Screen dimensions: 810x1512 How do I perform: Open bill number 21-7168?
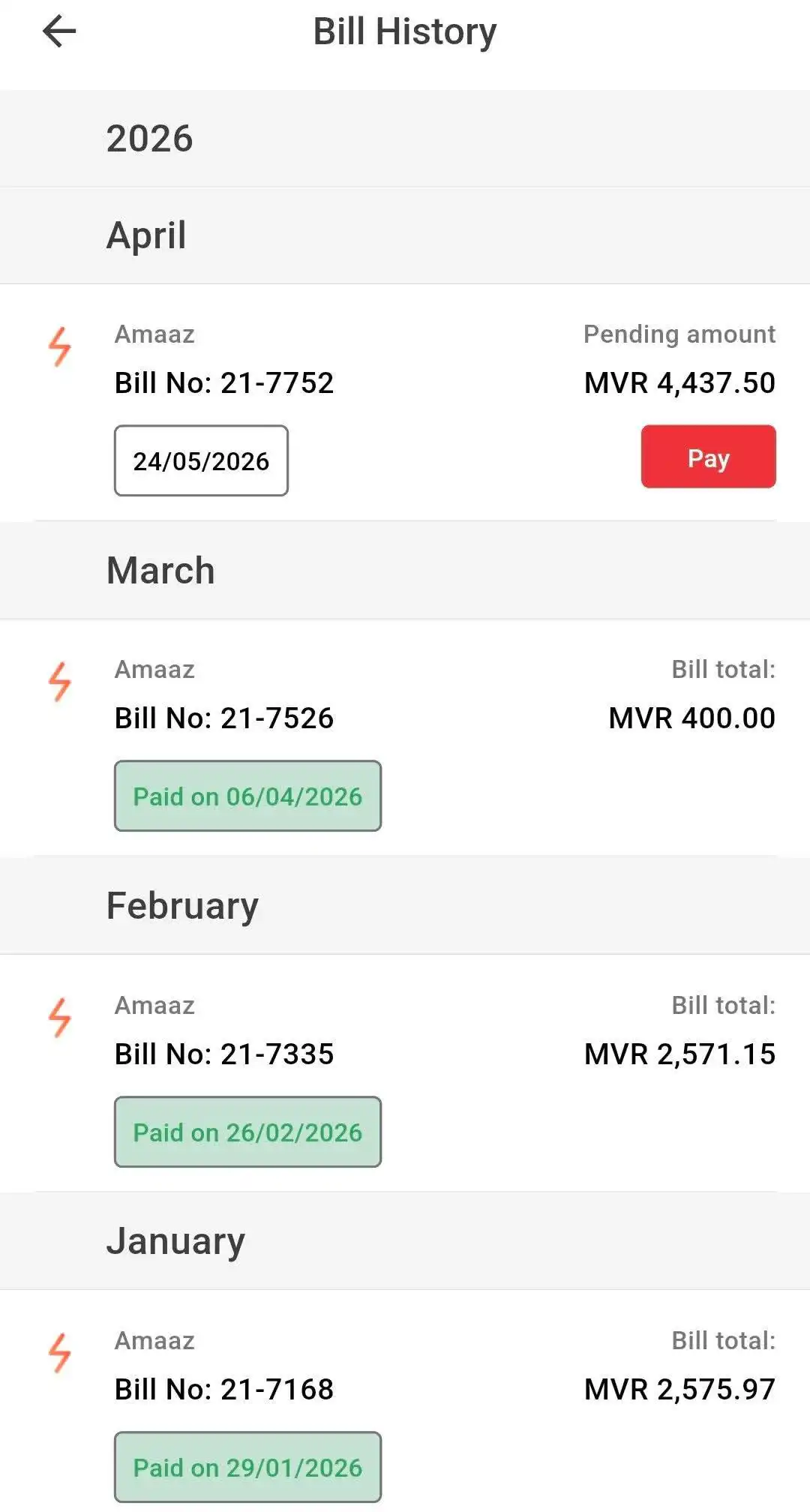pyautogui.click(x=223, y=1390)
